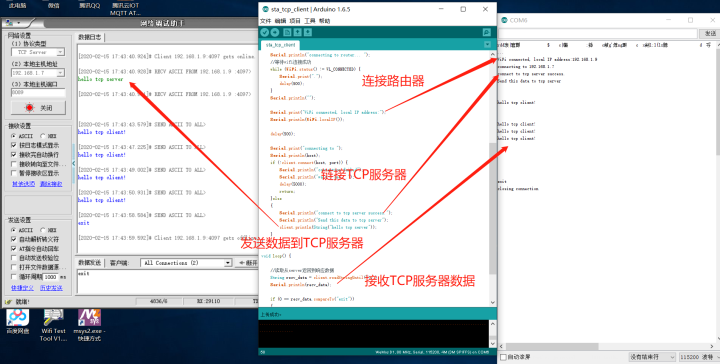
Task: Toggle 接收转向至文件 checkbox
Action: pyautogui.click(x=14, y=164)
